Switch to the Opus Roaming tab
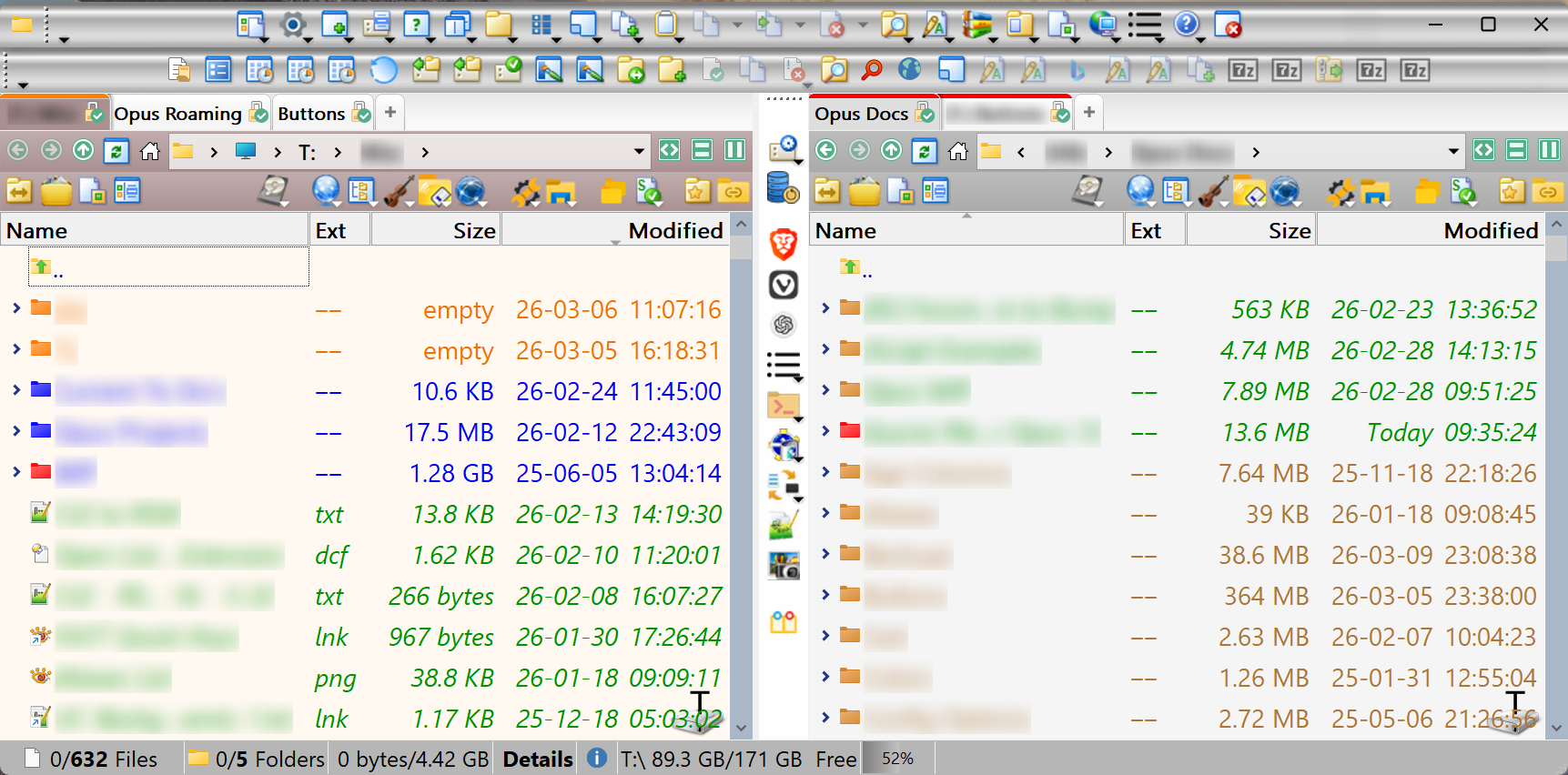 177,114
